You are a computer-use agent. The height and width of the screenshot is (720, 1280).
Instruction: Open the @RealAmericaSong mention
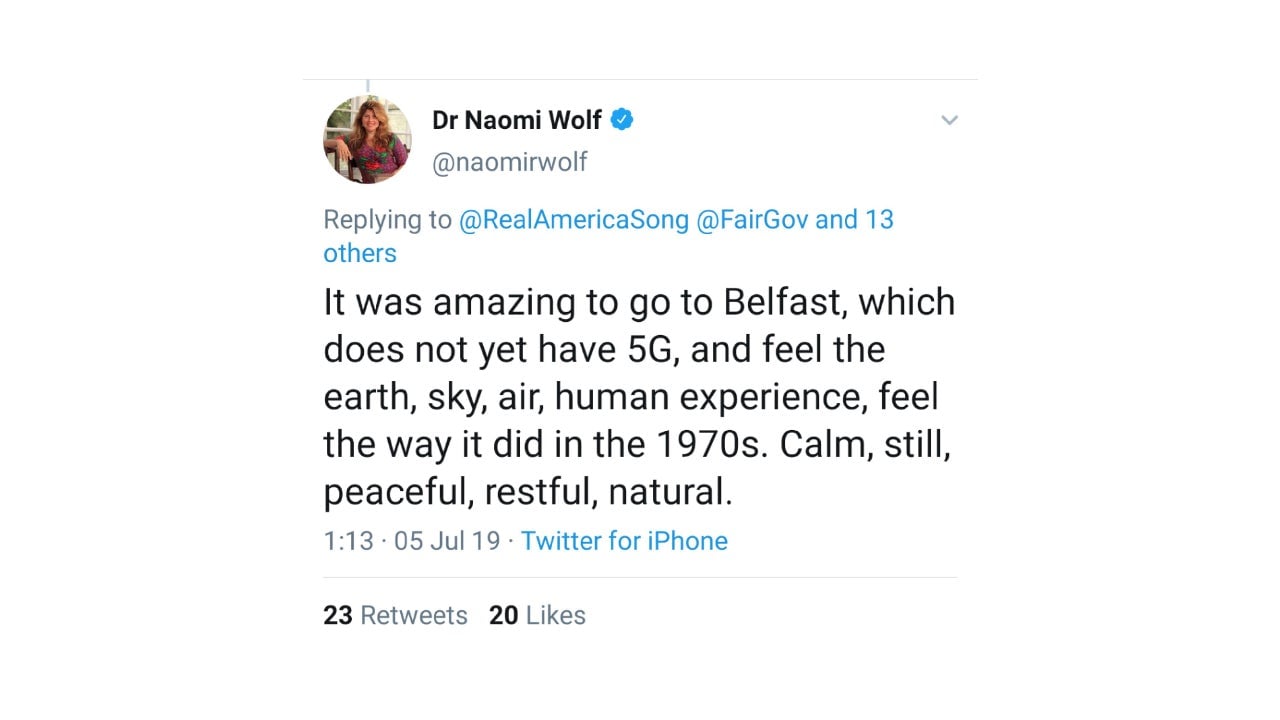pyautogui.click(x=573, y=220)
